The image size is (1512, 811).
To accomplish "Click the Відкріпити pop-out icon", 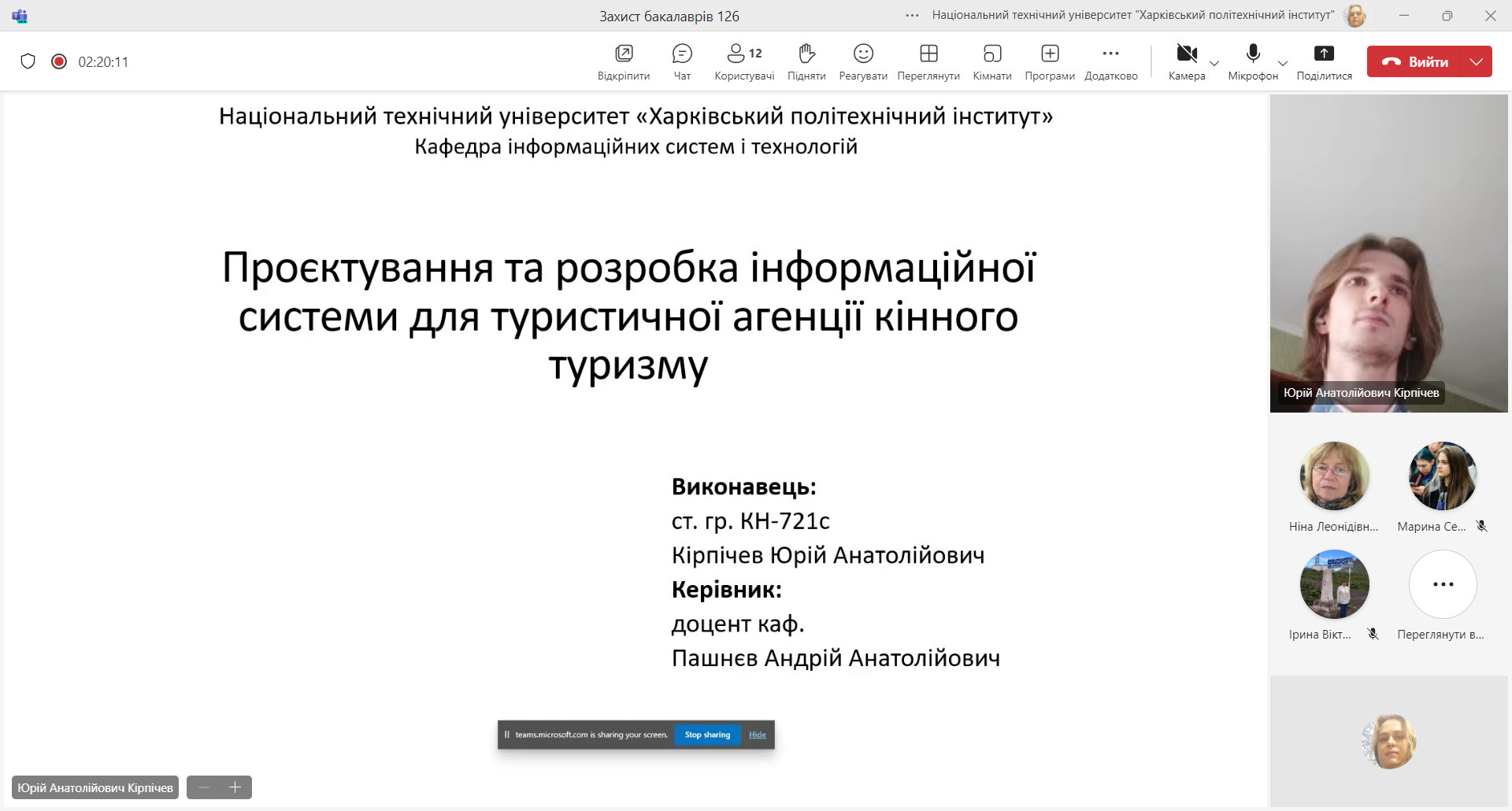I will pyautogui.click(x=624, y=61).
